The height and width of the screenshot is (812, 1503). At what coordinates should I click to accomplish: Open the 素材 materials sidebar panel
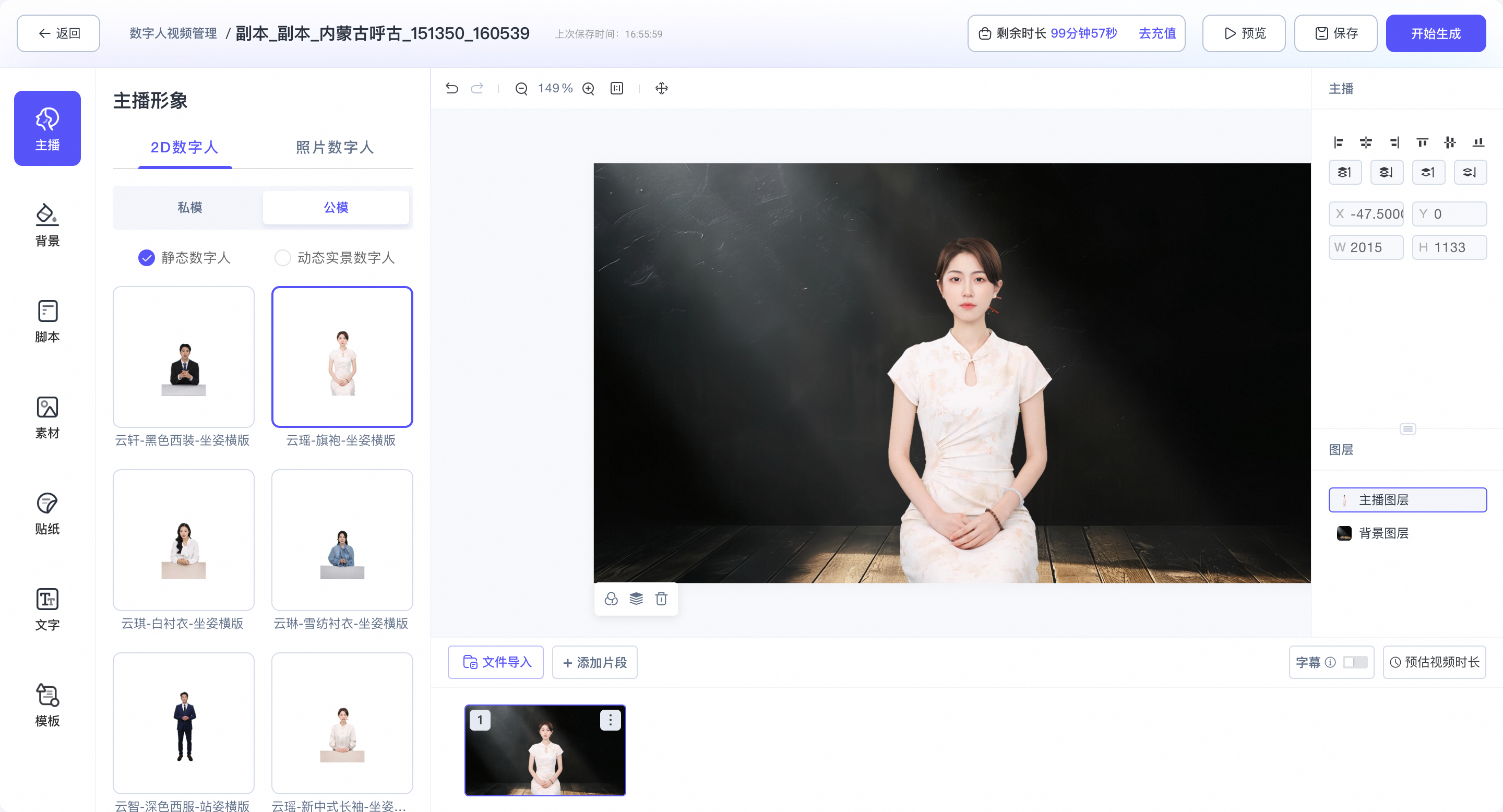tap(47, 417)
